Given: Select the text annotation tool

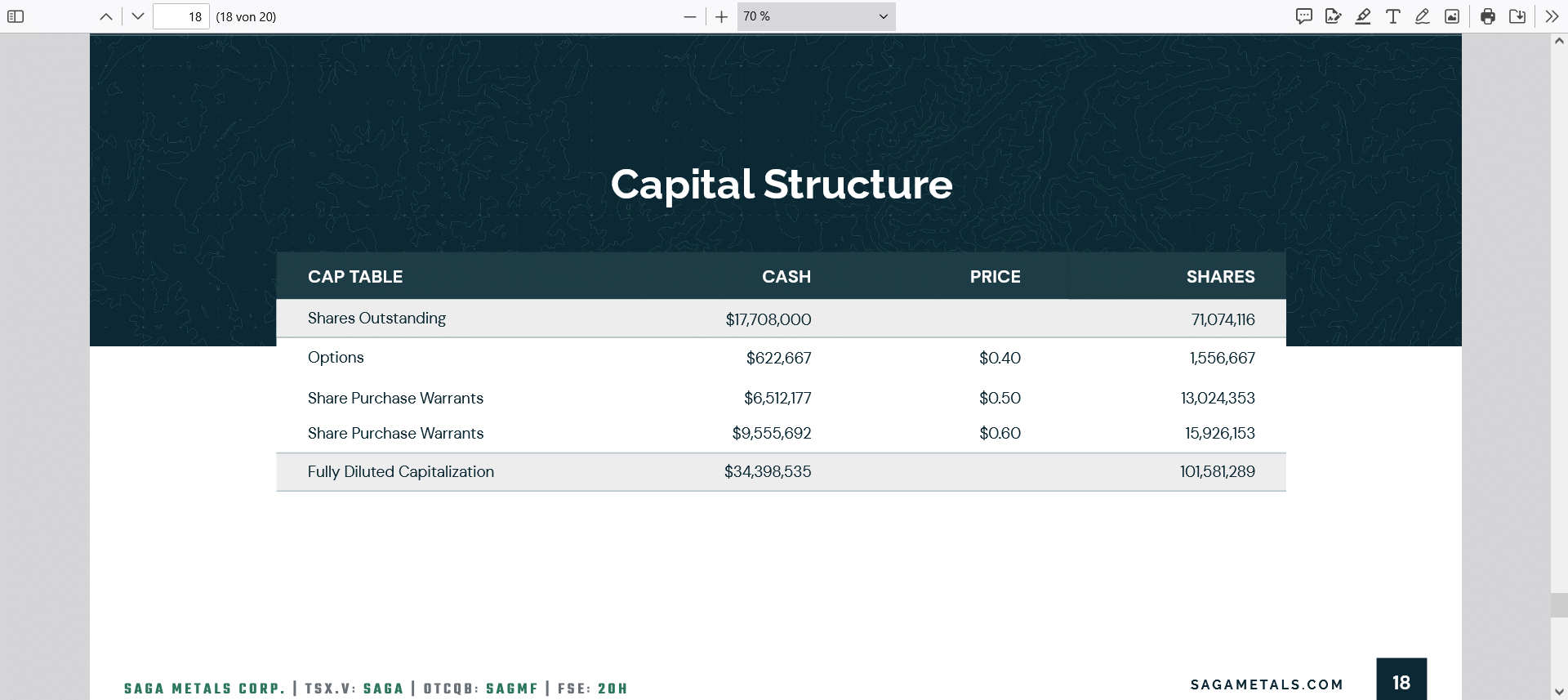Looking at the screenshot, I should [x=1393, y=16].
